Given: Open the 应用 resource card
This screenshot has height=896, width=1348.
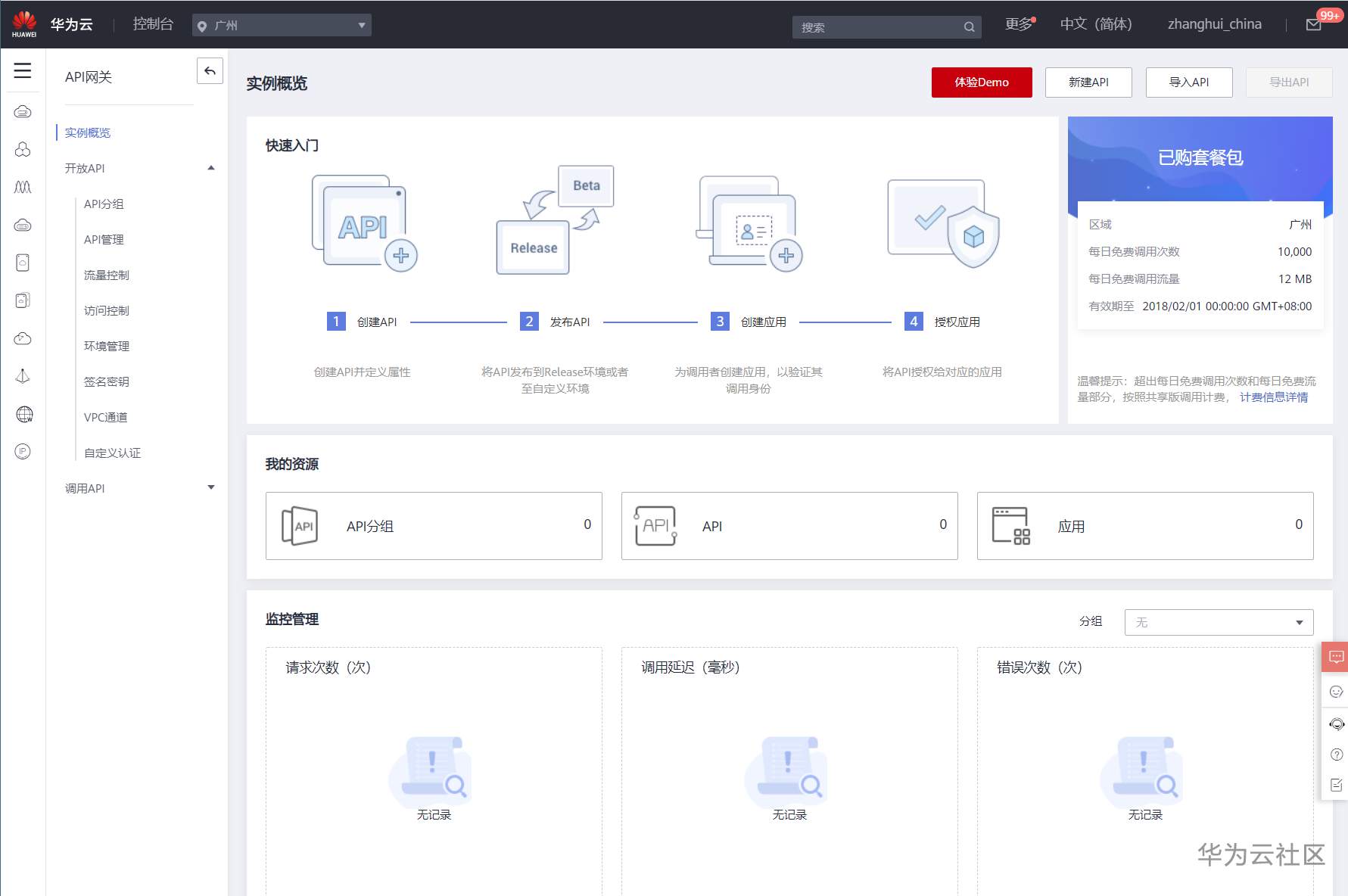Looking at the screenshot, I should 1145,526.
